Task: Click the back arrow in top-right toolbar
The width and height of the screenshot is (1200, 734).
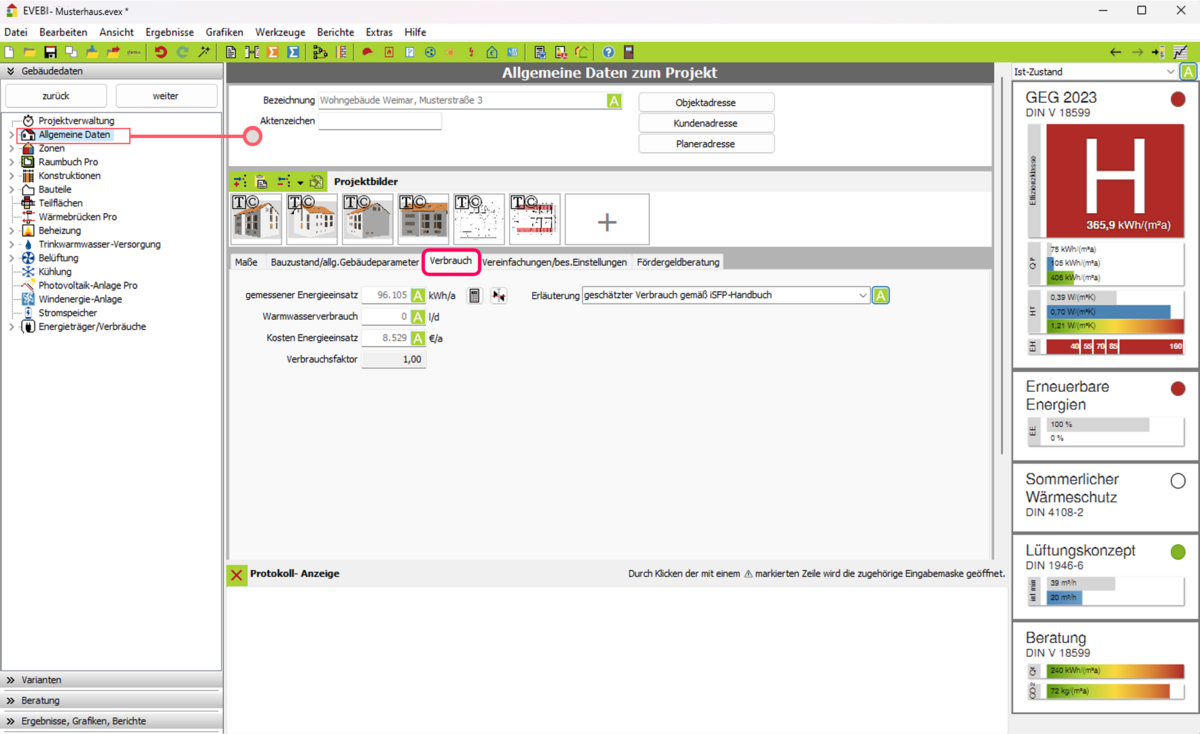Action: 1116,52
